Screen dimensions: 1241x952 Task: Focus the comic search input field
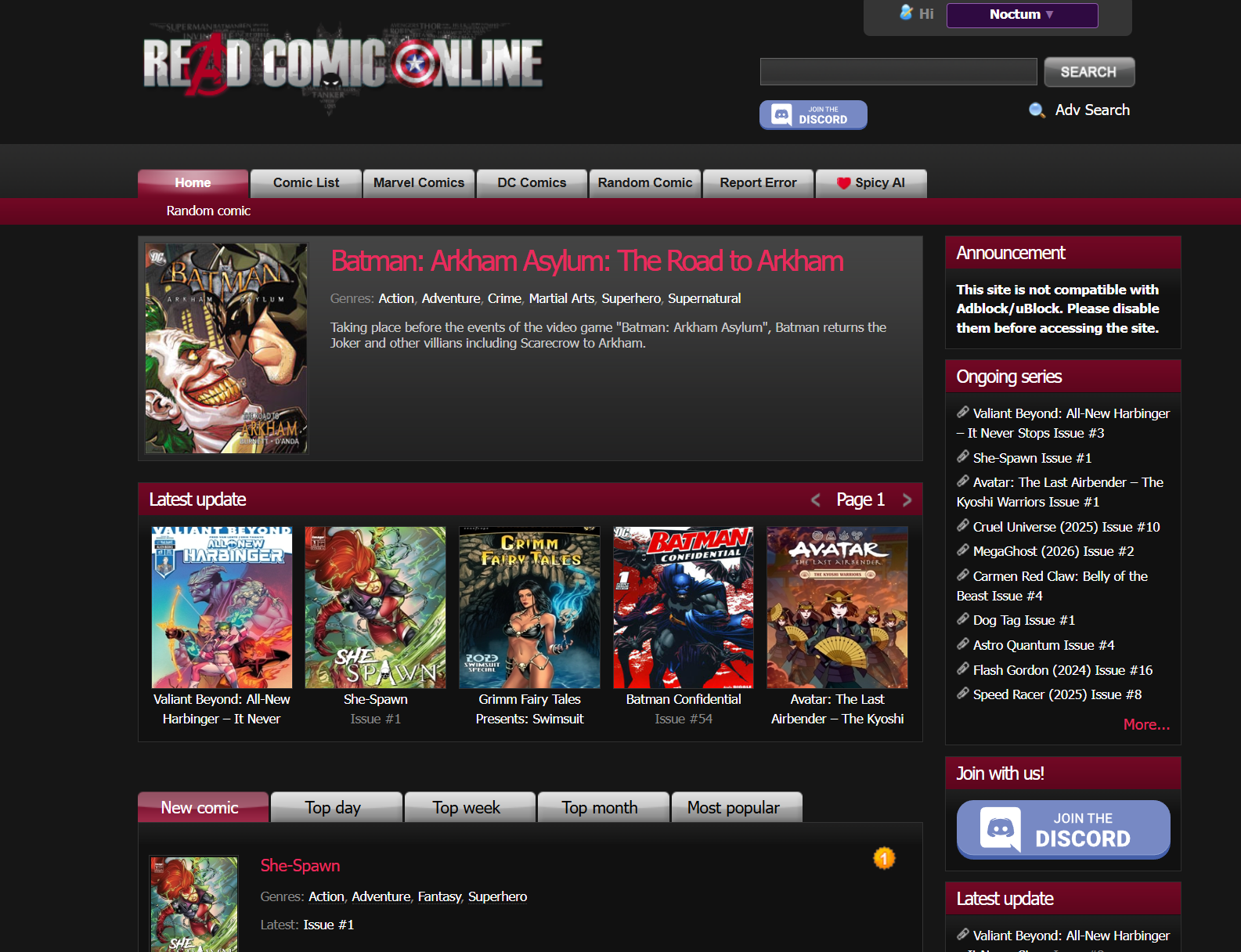click(898, 72)
